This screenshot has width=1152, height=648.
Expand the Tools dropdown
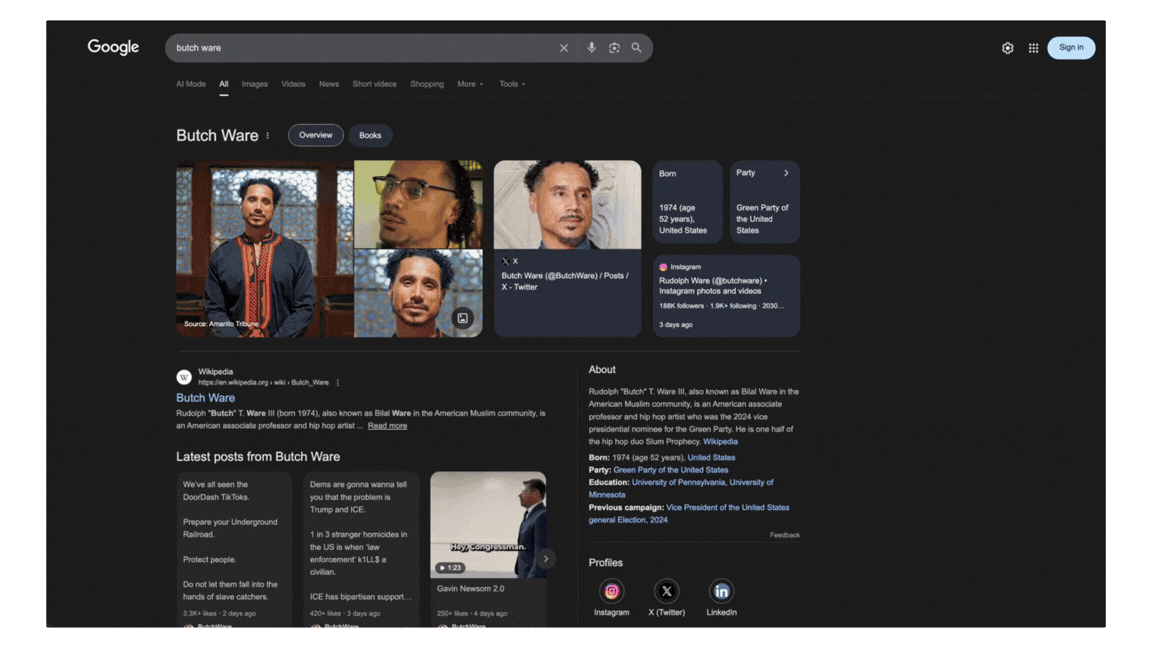512,84
